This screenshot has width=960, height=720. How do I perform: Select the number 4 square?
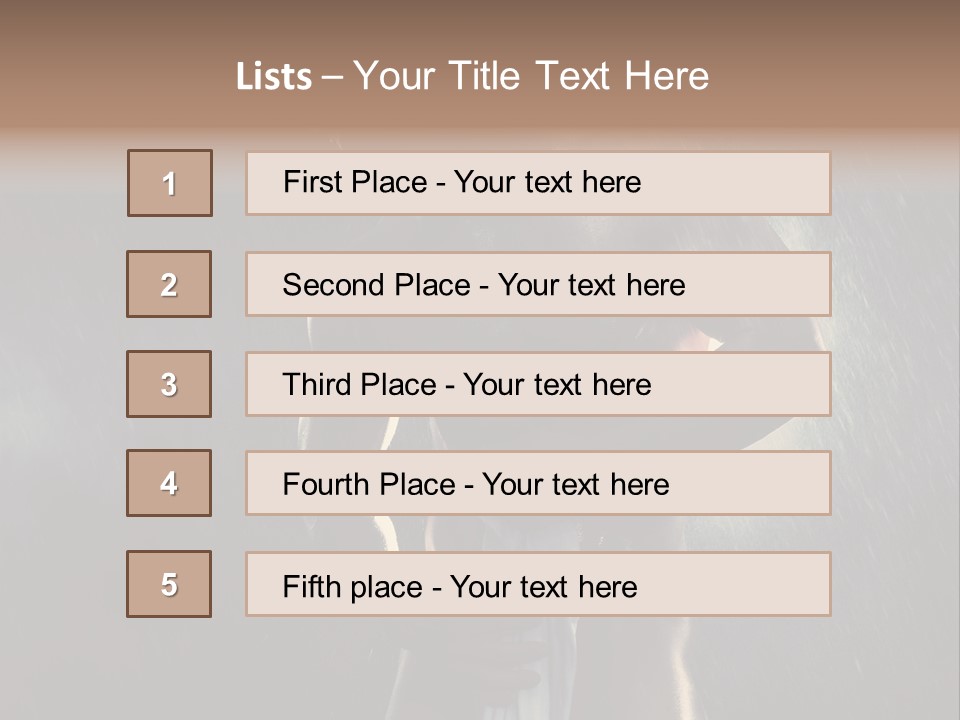click(x=169, y=483)
